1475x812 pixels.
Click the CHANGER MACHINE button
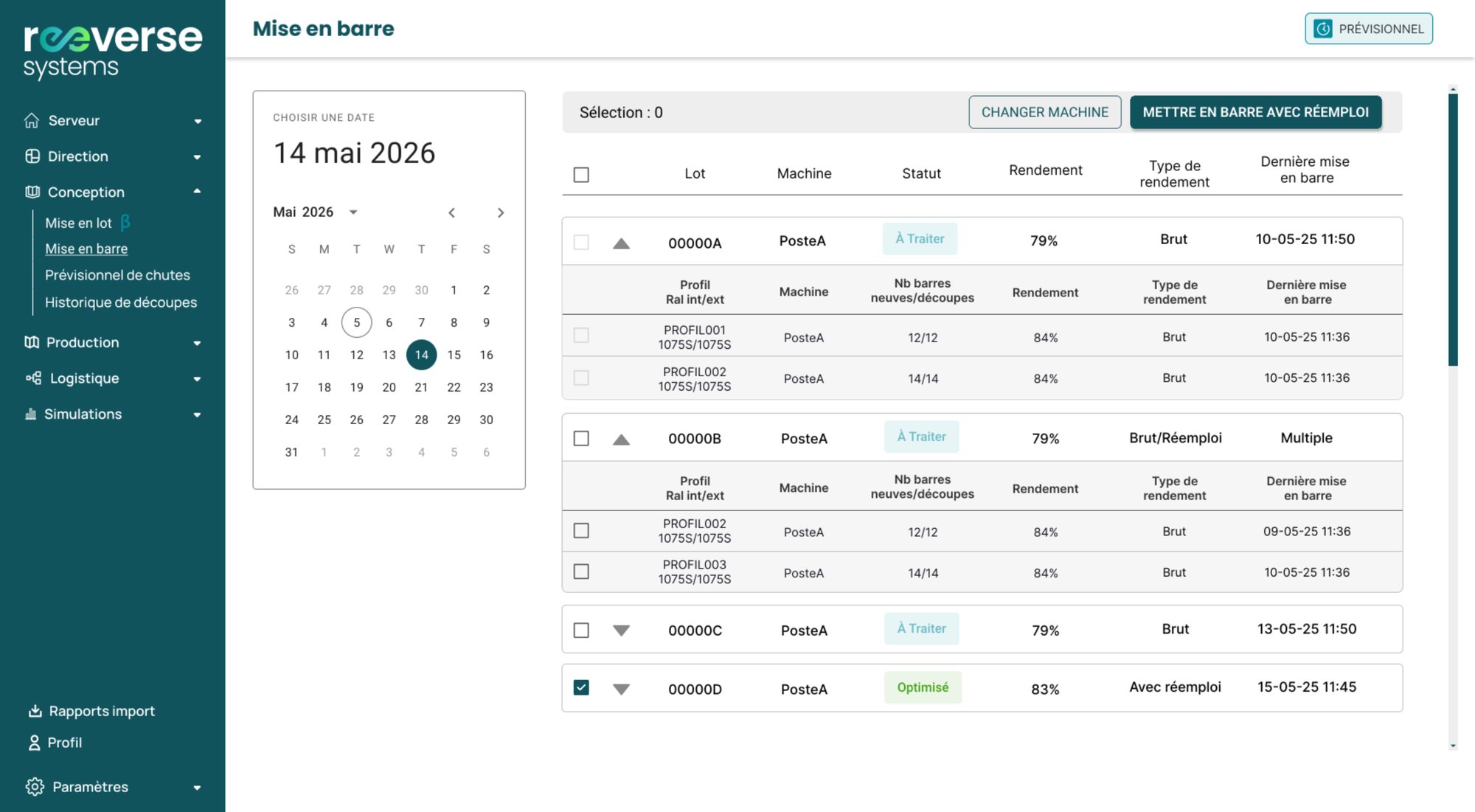(1044, 112)
